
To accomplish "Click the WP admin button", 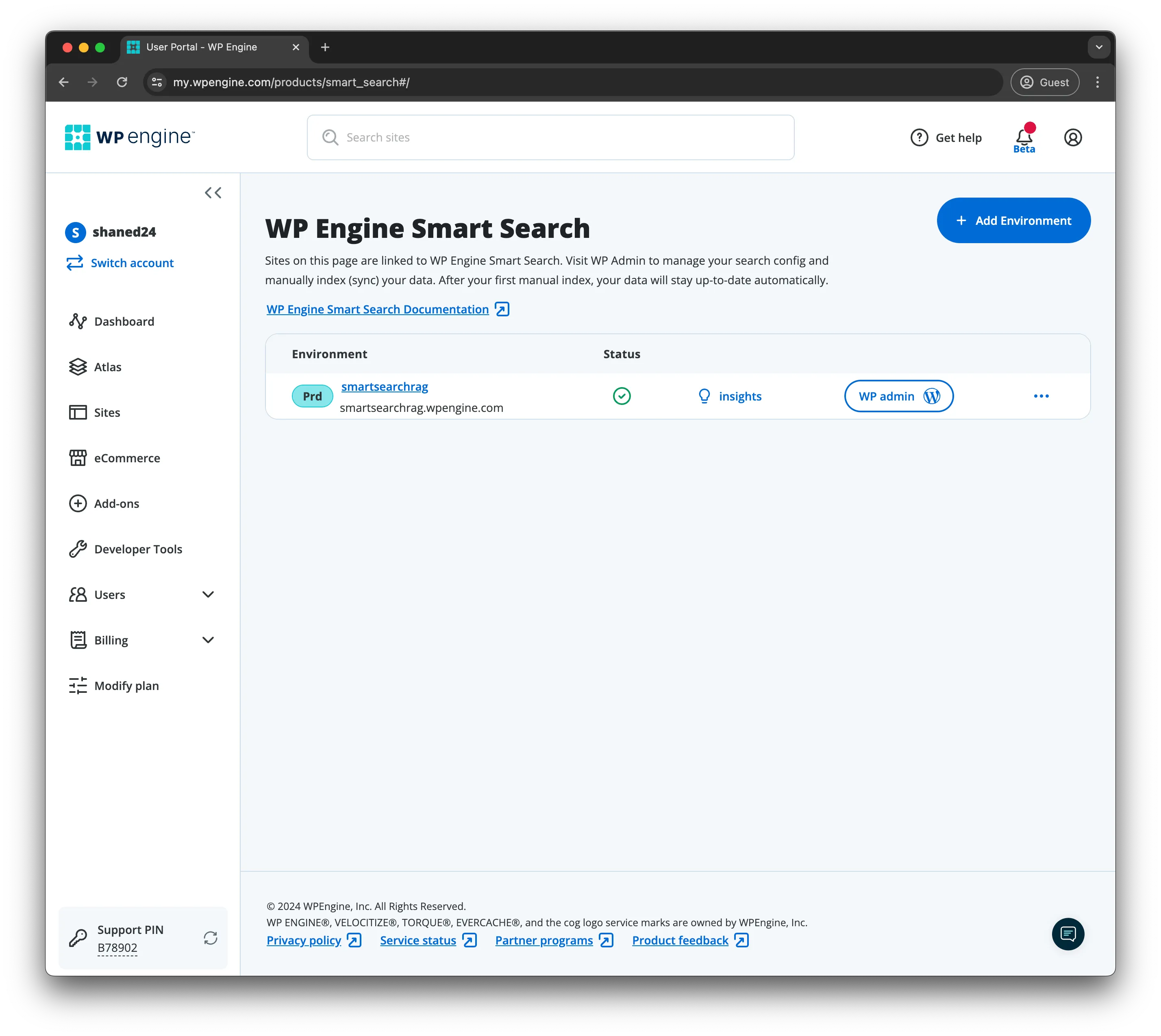I will tap(899, 396).
